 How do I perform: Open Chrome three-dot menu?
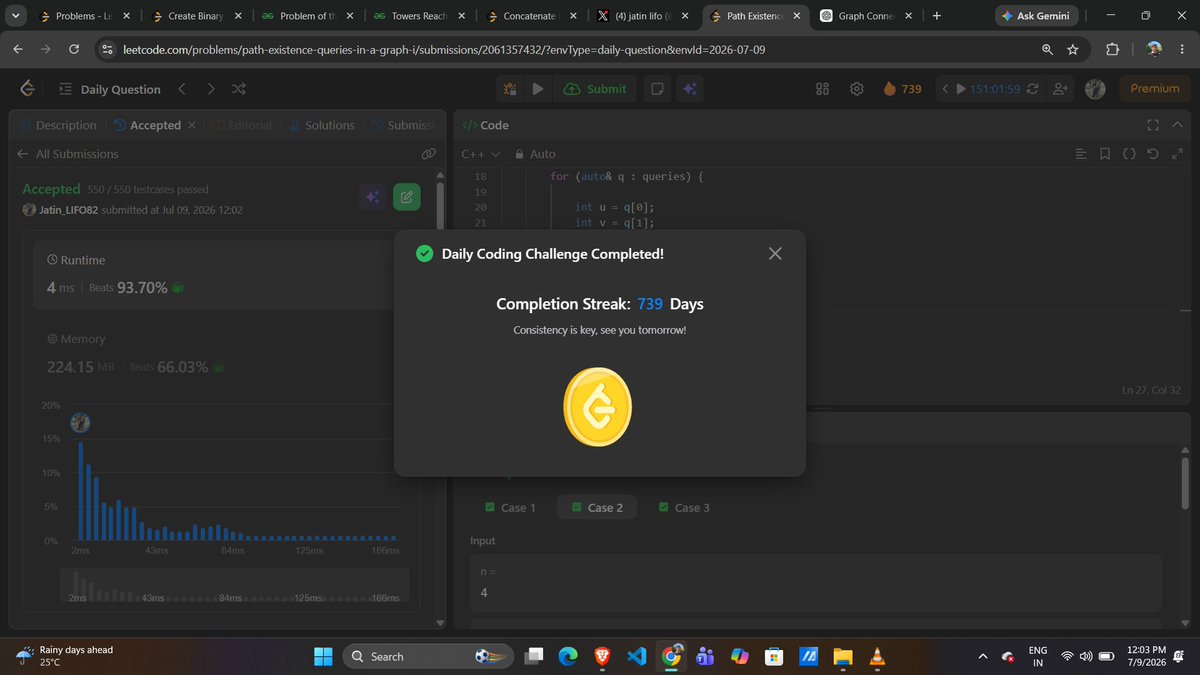tap(1183, 49)
